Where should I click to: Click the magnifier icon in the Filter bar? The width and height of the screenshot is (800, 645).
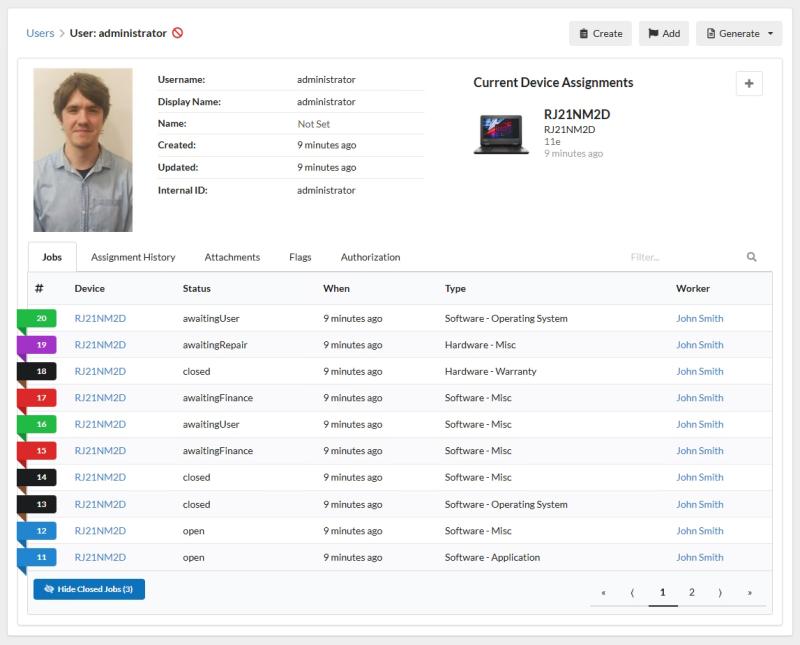point(750,257)
